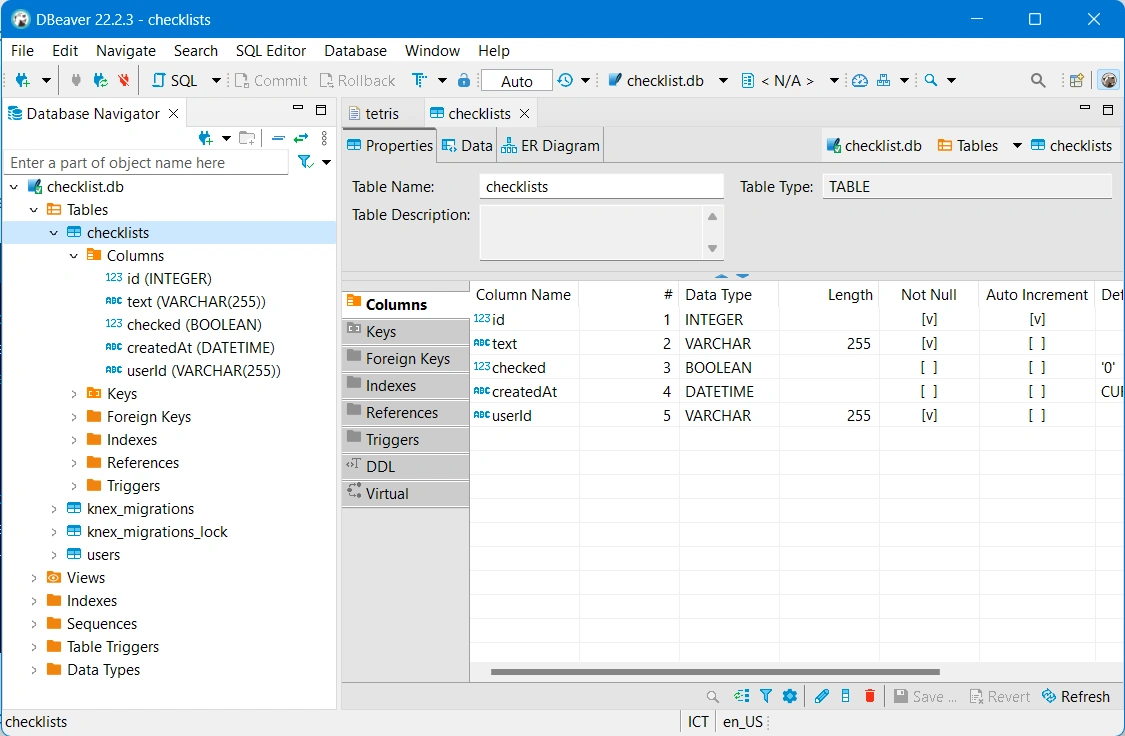Click the Collapse All icon in Database Navigator
The image size is (1125, 736).
pyautogui.click(x=278, y=138)
